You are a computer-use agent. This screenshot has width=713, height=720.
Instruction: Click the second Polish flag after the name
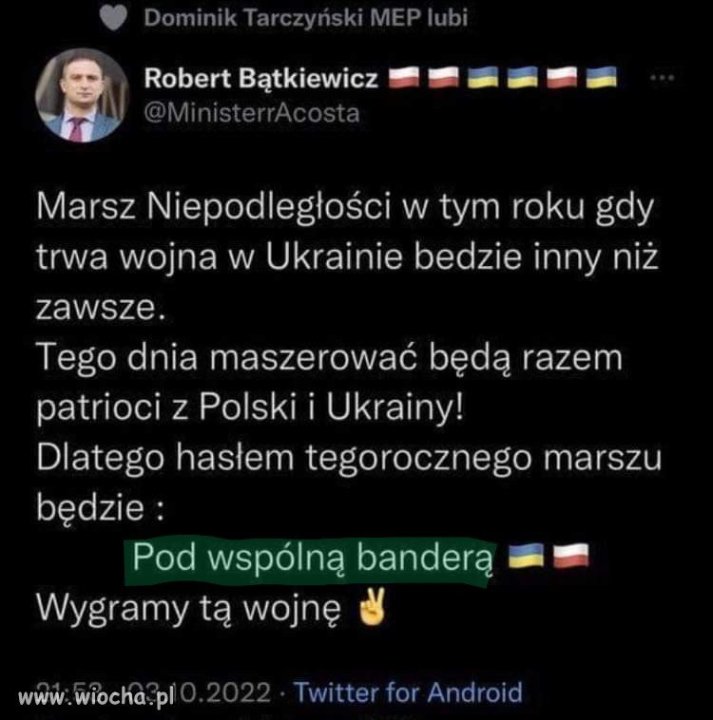tap(444, 77)
